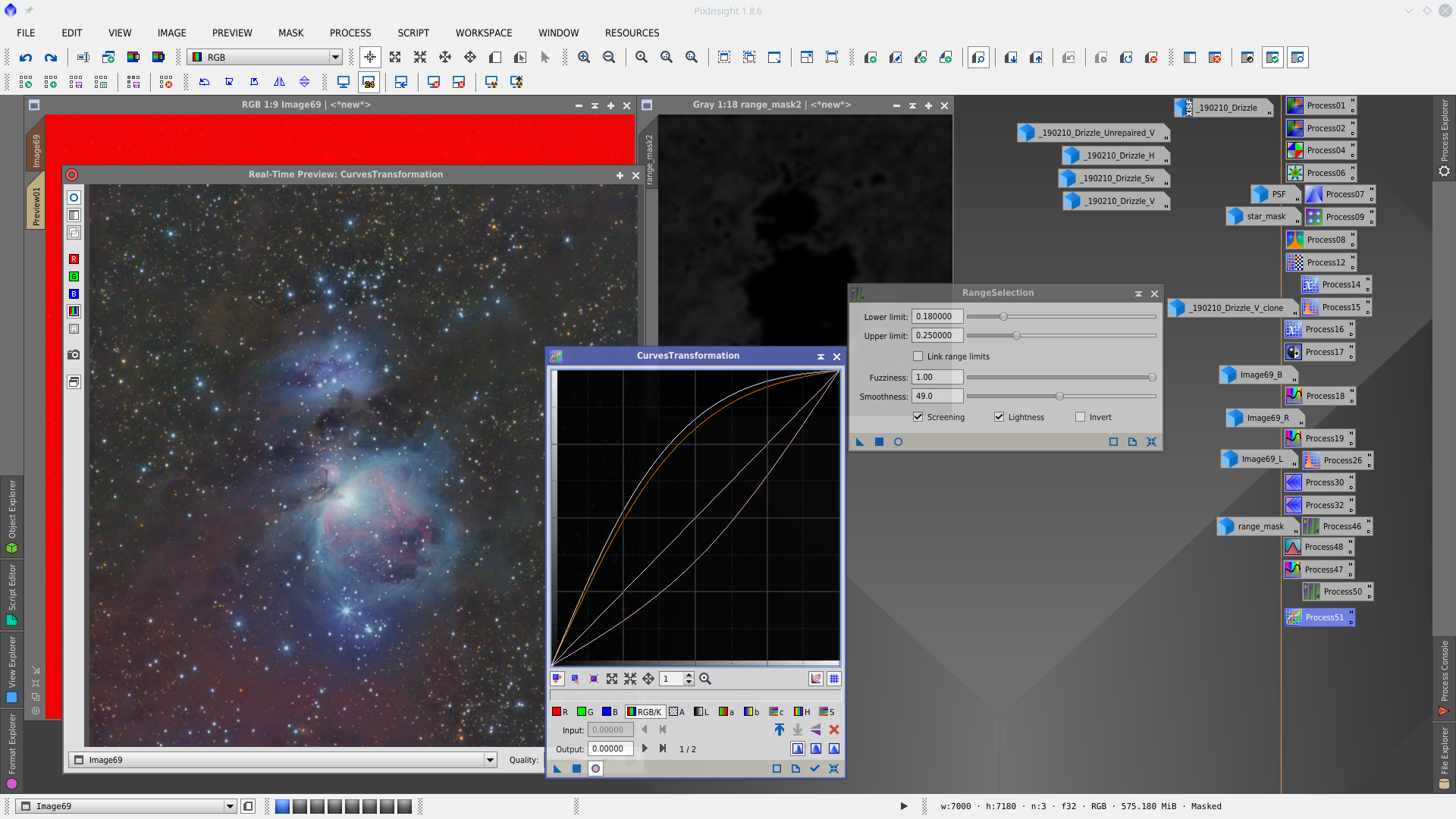The width and height of the screenshot is (1456, 819).
Task: Uncheck the Screening checkbox
Action: coord(918,417)
